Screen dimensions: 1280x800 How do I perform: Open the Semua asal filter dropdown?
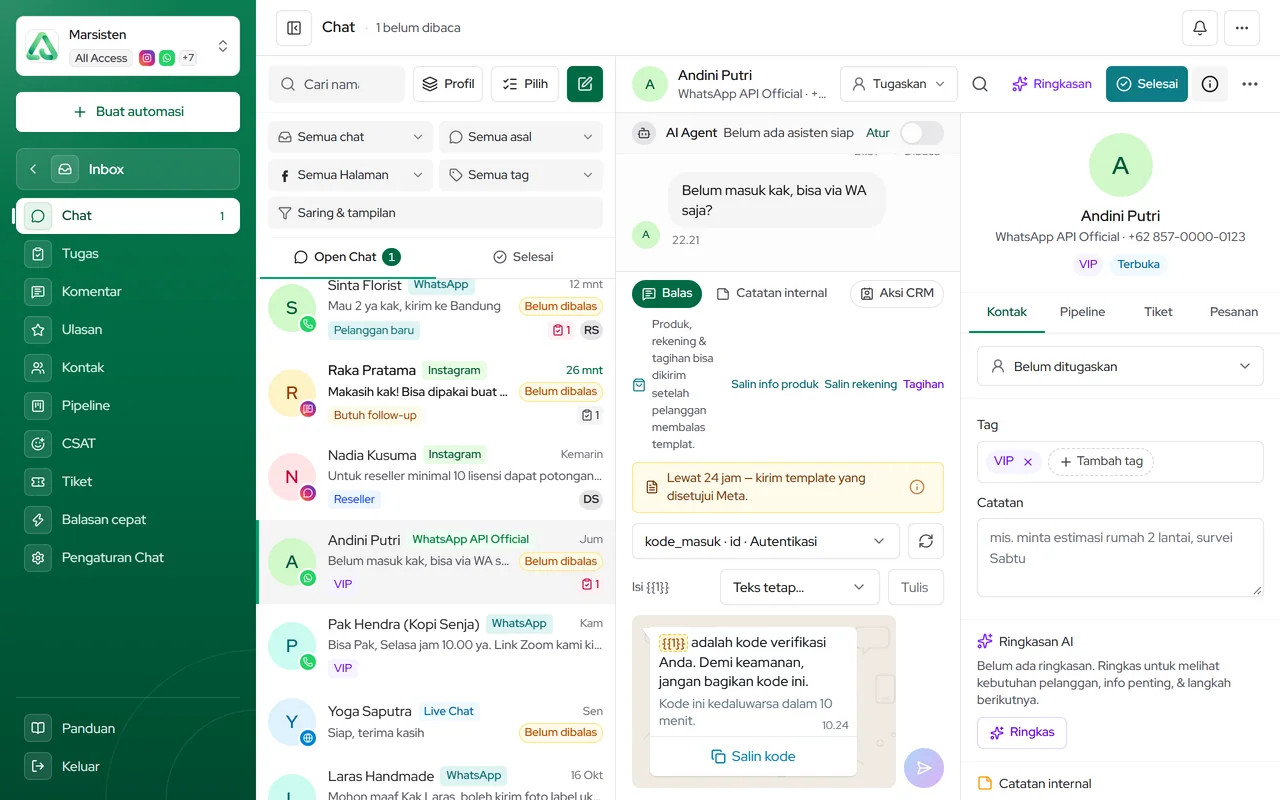(521, 137)
